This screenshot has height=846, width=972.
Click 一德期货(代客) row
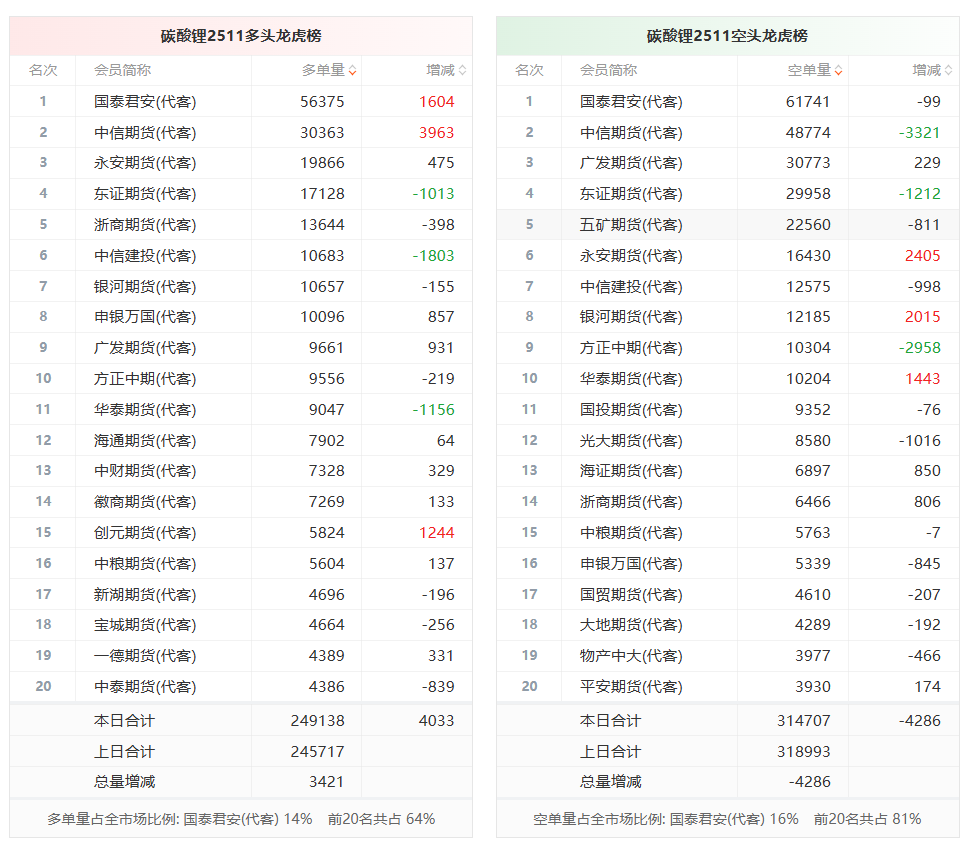coord(241,656)
